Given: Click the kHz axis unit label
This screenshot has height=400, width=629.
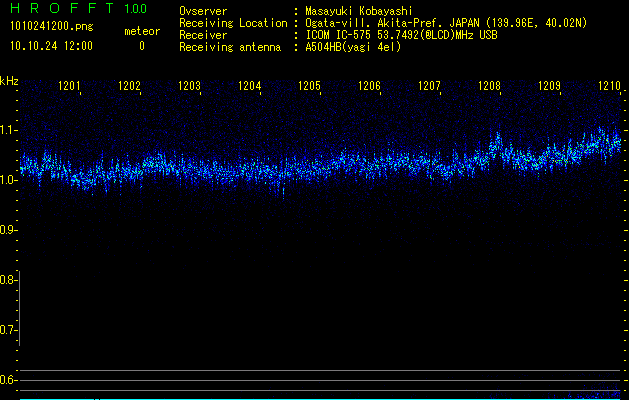Looking at the screenshot, I should coord(9,80).
